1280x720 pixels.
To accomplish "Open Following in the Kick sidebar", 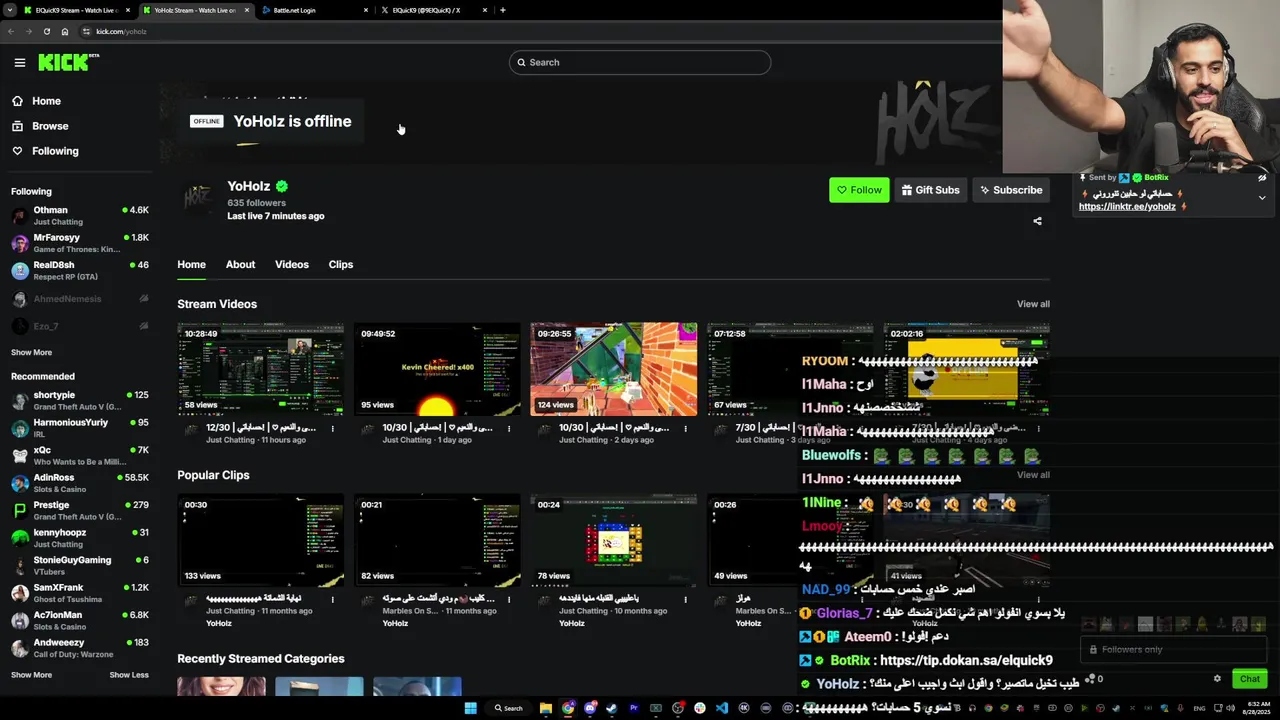I will (x=45, y=151).
